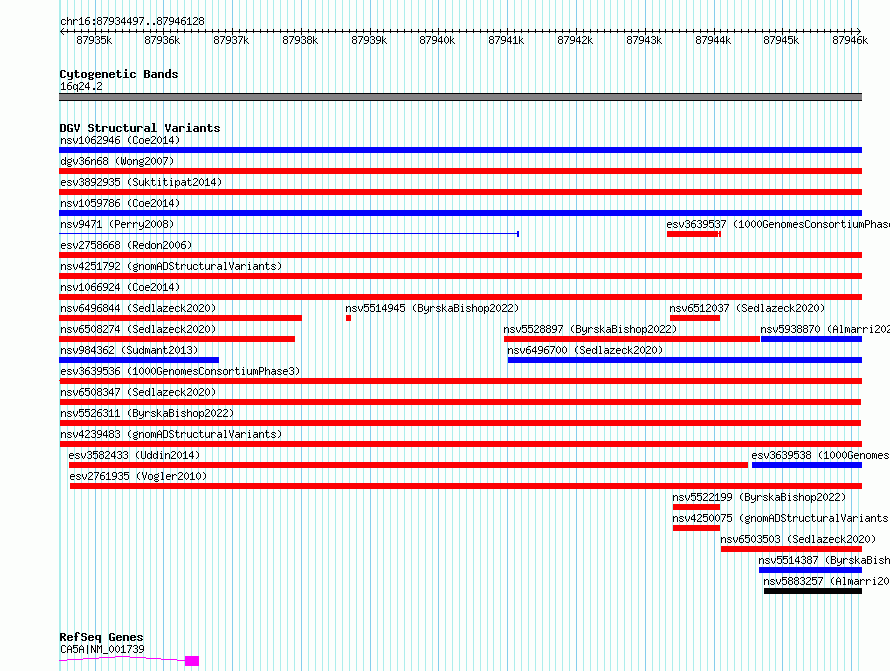Click the red esv3582433 variant bar

[x=408, y=465]
